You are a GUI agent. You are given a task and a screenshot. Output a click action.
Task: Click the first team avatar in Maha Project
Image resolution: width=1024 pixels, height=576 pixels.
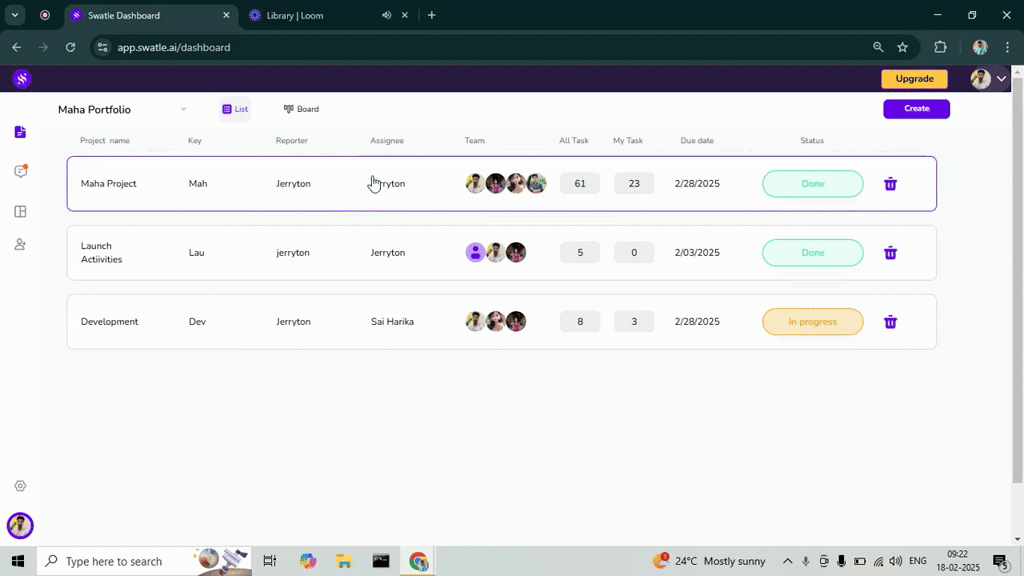pyautogui.click(x=475, y=184)
